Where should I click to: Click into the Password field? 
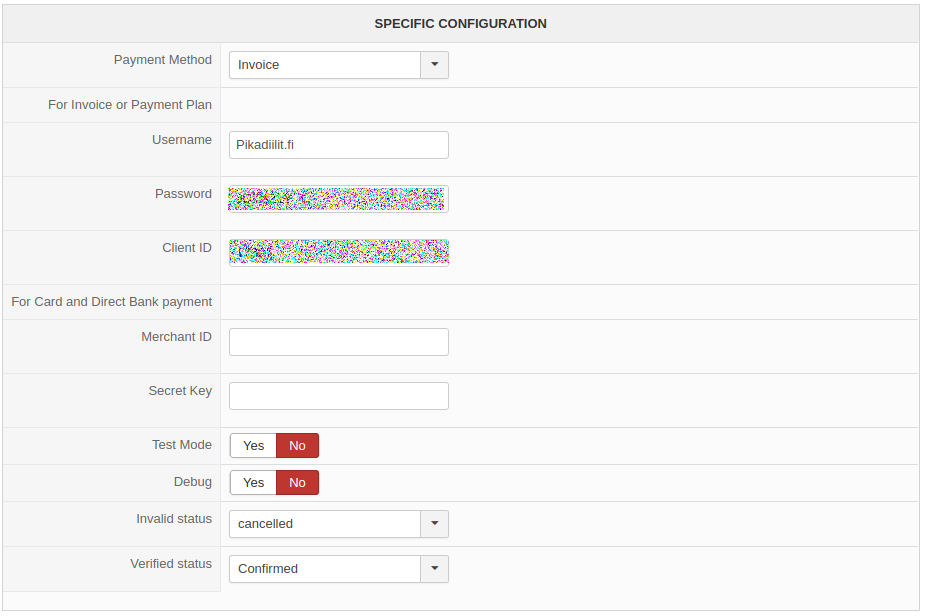339,199
